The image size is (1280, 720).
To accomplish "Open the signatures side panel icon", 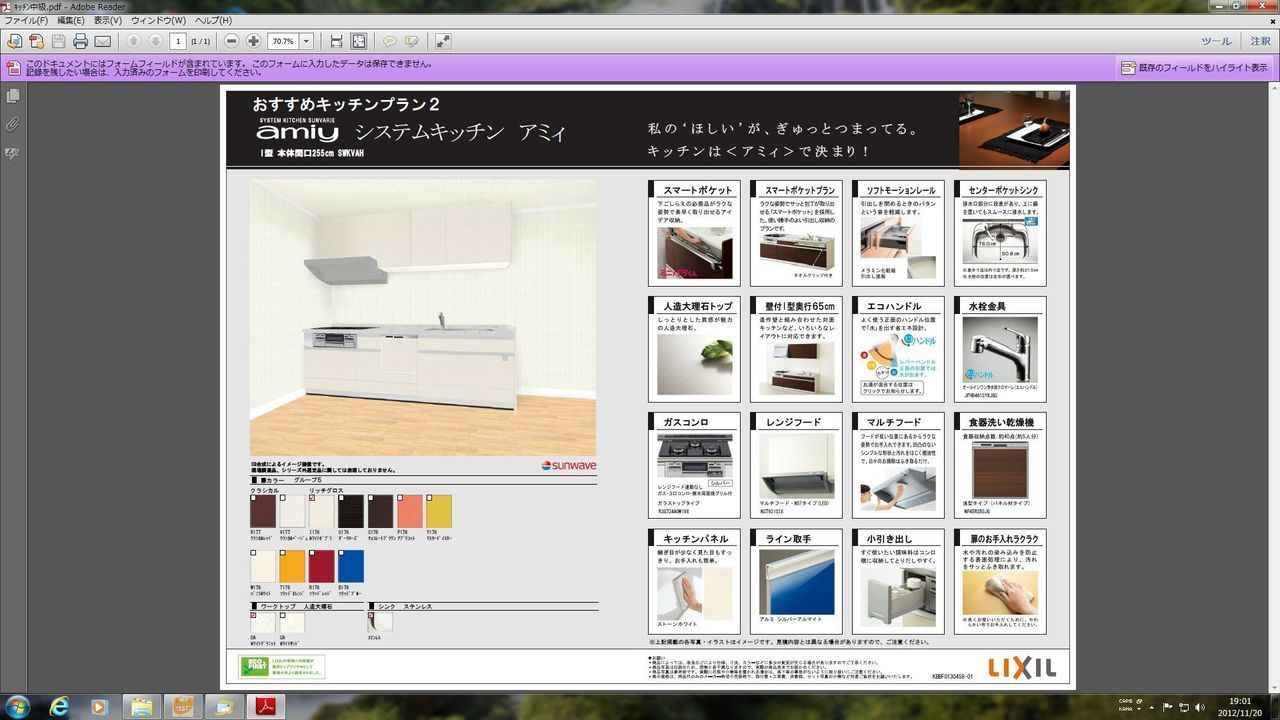I will point(12,153).
